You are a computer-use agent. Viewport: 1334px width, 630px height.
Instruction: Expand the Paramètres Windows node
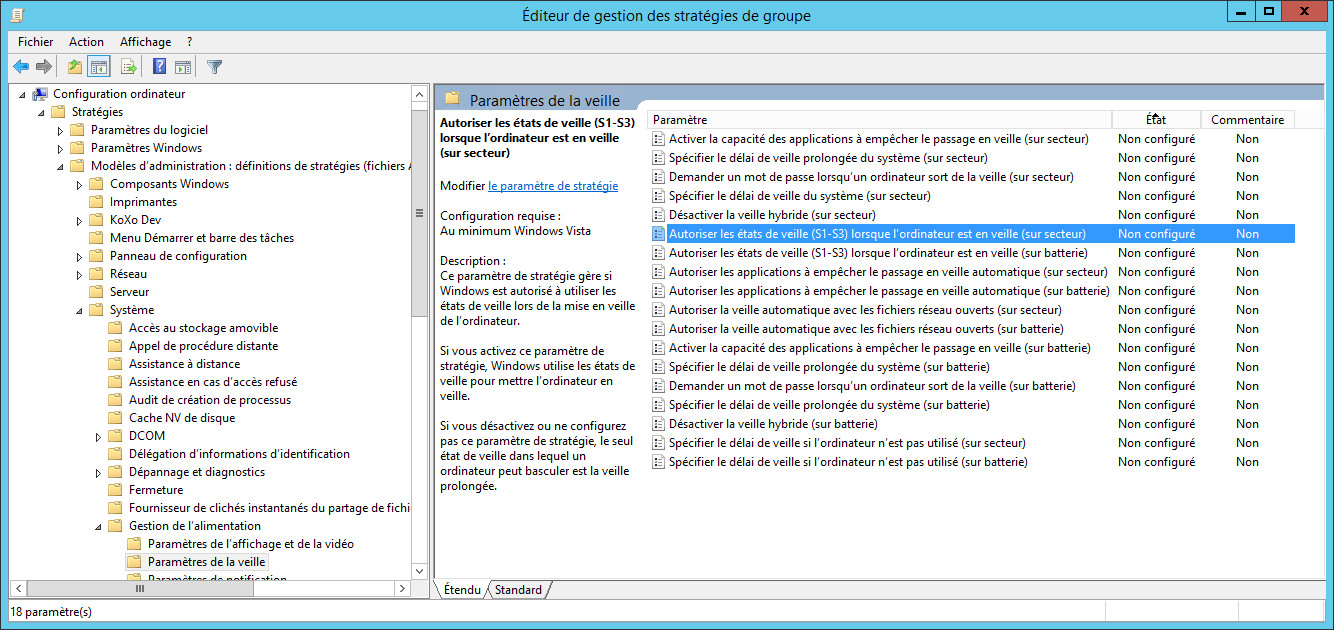coord(60,148)
